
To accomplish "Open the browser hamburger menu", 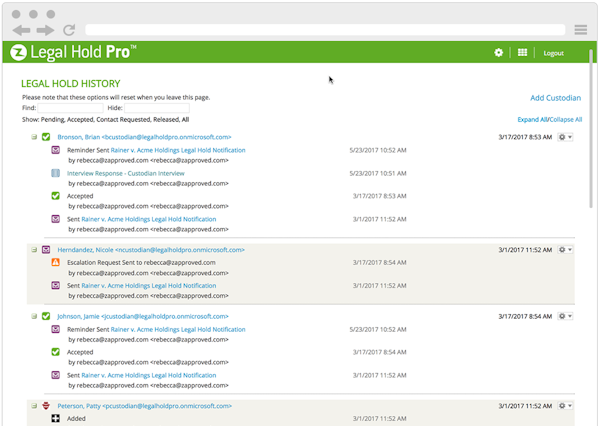I will 581,30.
